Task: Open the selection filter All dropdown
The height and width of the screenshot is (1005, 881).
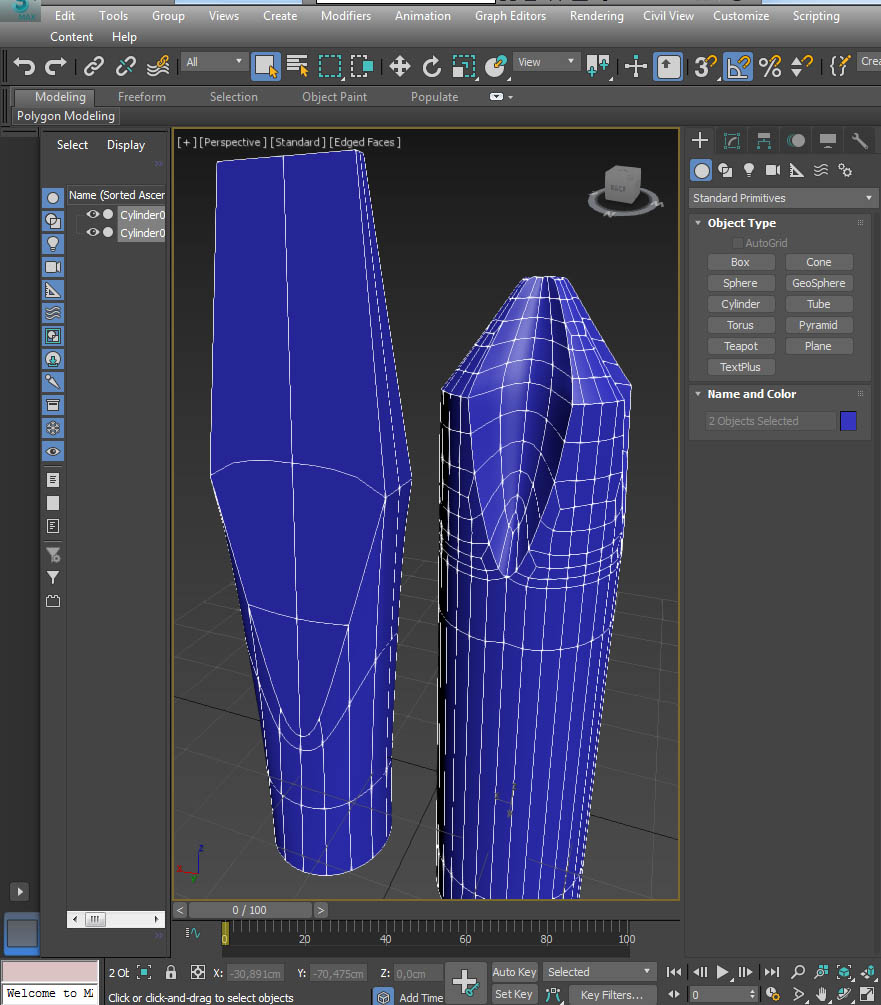Action: 214,62
